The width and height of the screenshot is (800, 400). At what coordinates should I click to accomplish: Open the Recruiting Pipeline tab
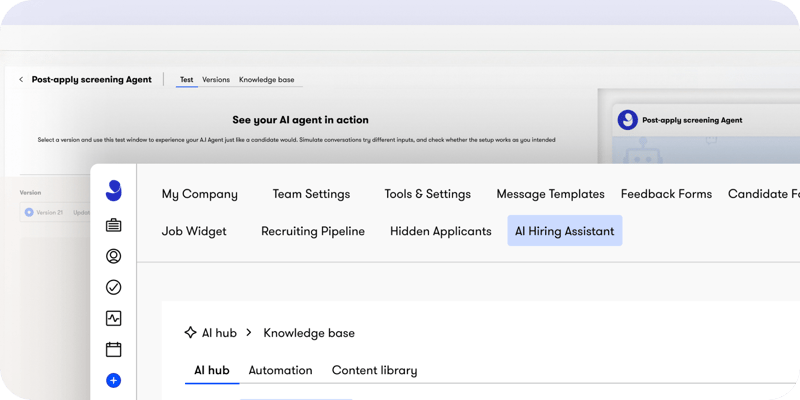click(313, 231)
